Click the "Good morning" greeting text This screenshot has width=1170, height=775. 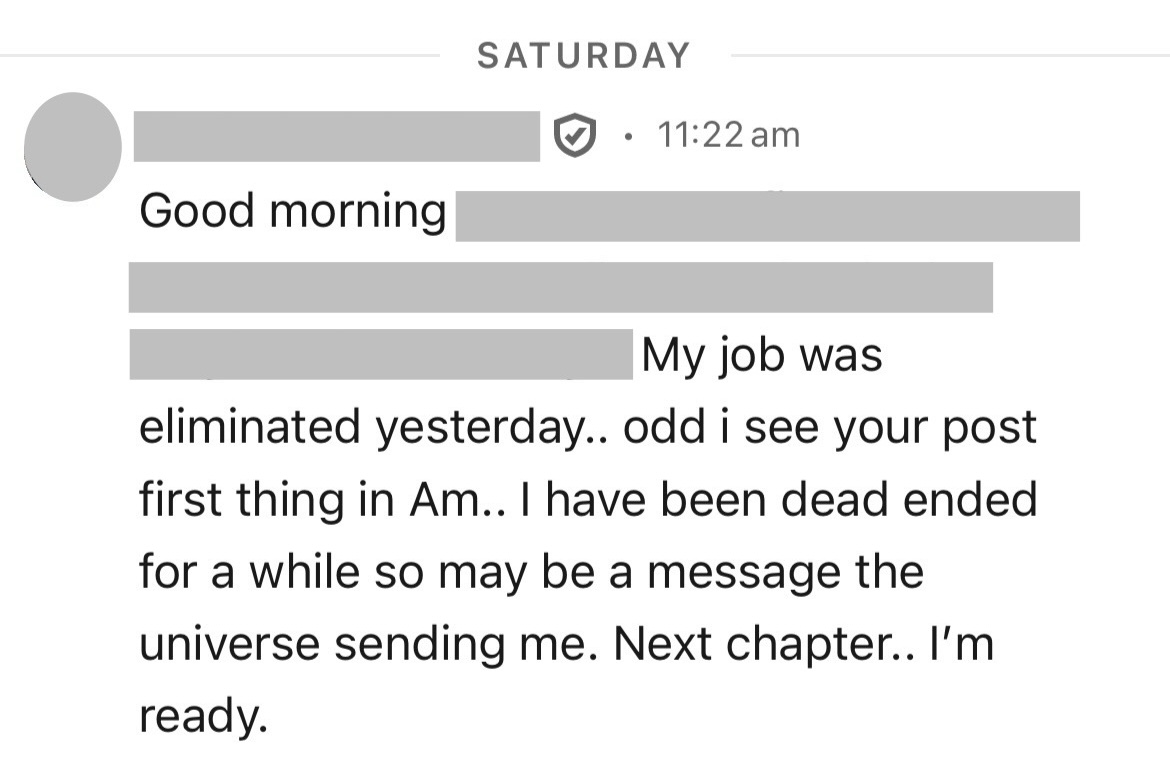[x=293, y=212]
